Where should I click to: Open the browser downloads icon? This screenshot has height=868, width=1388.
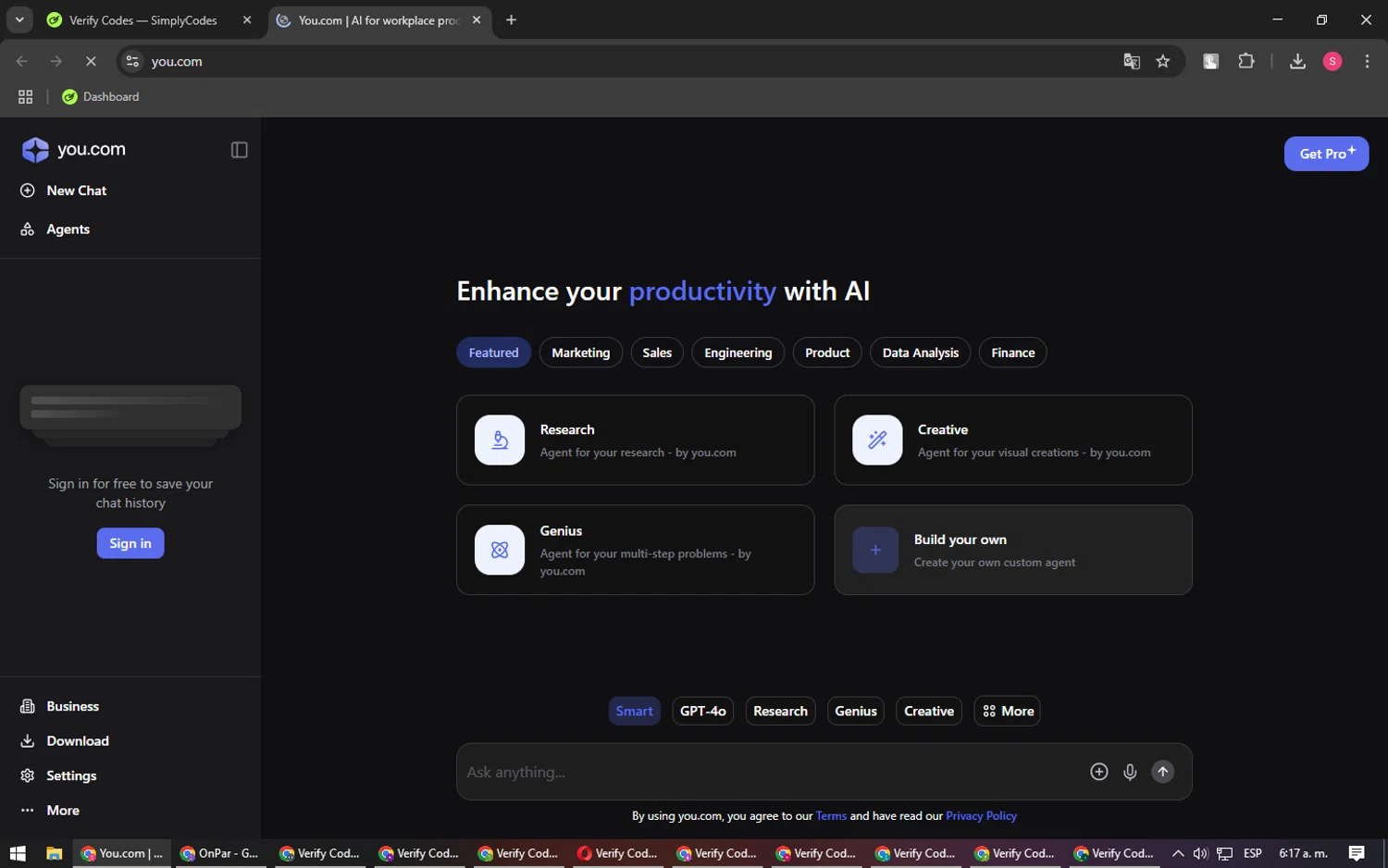tap(1297, 61)
